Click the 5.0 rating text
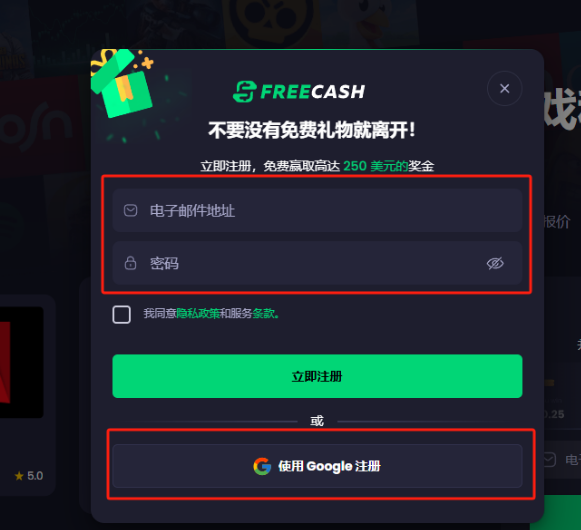 tap(35, 476)
